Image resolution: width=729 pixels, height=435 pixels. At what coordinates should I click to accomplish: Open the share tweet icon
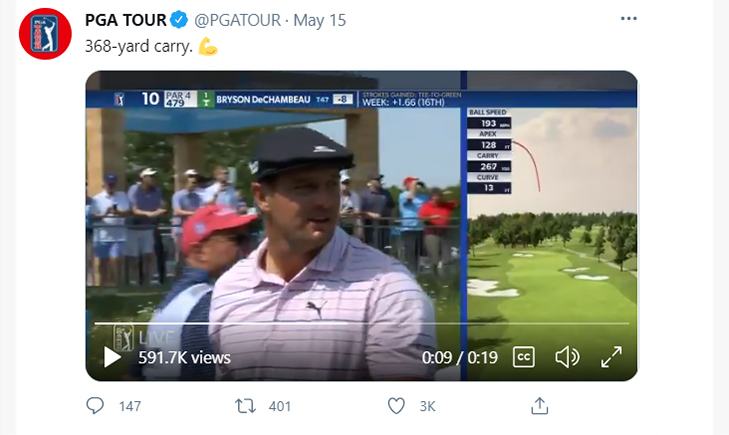tap(539, 405)
